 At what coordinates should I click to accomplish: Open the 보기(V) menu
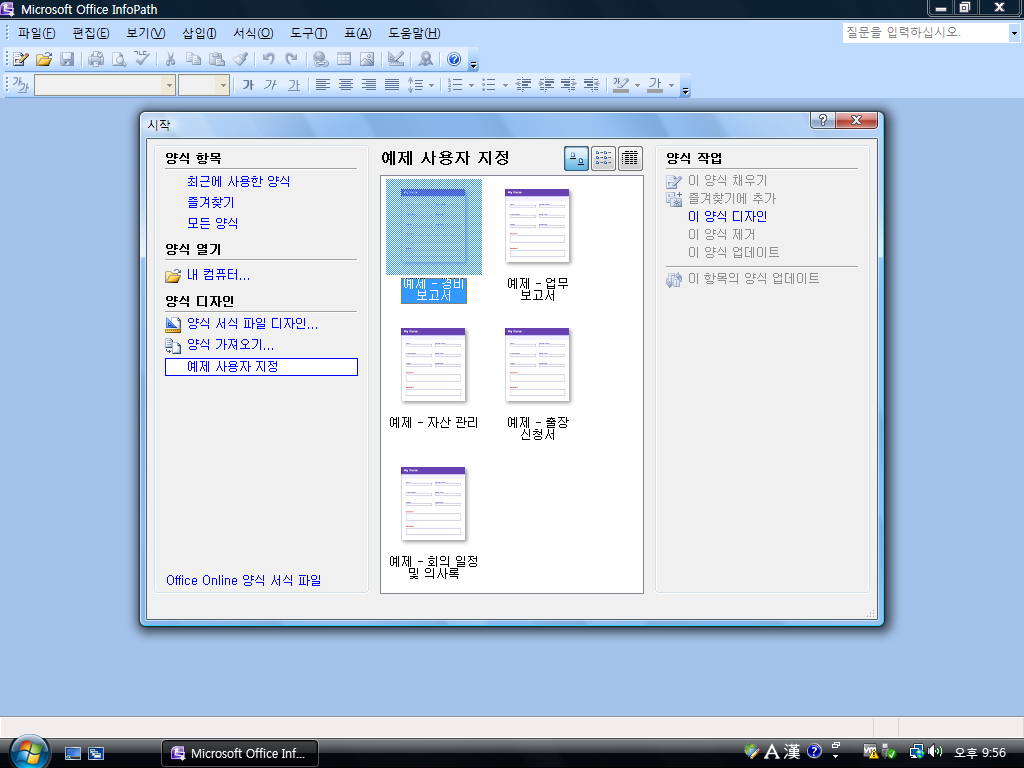[x=146, y=33]
